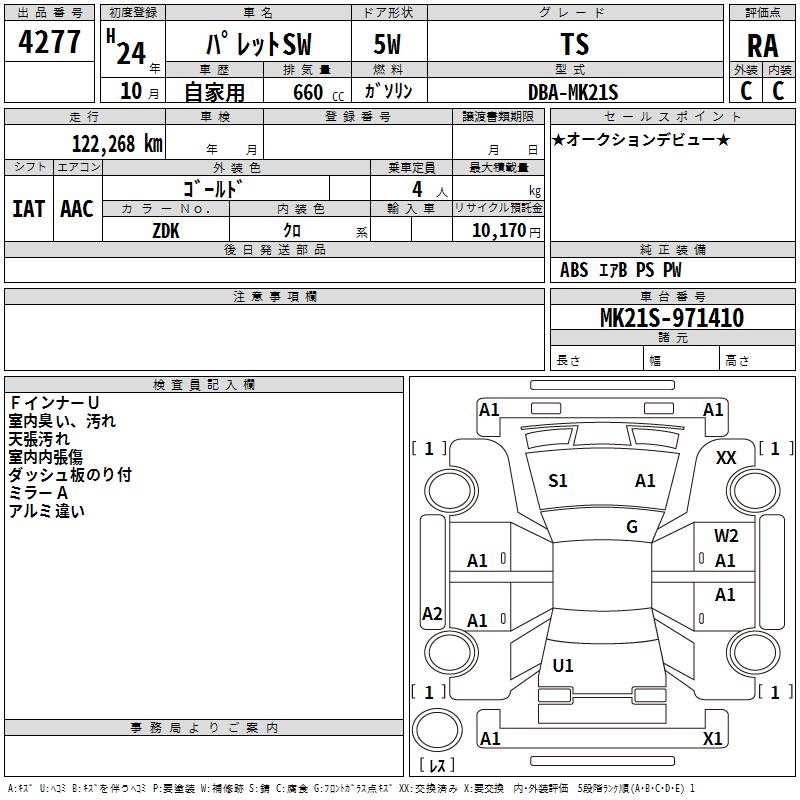Select vehicle history 自家用

tap(214, 92)
